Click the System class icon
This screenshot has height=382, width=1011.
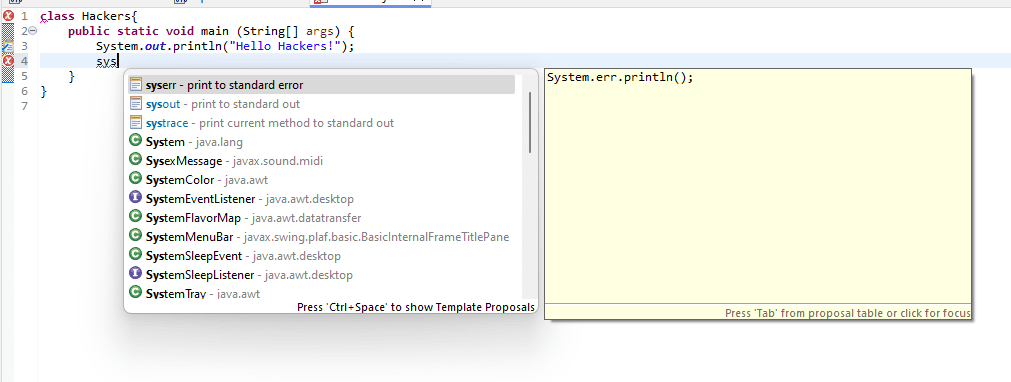click(x=135, y=141)
